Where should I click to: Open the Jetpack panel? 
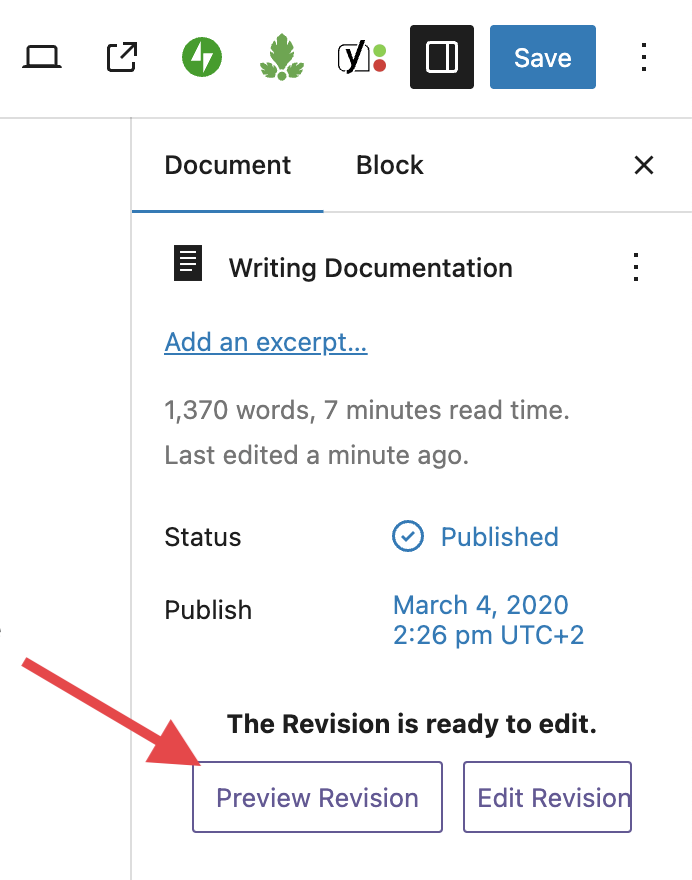pyautogui.click(x=202, y=57)
